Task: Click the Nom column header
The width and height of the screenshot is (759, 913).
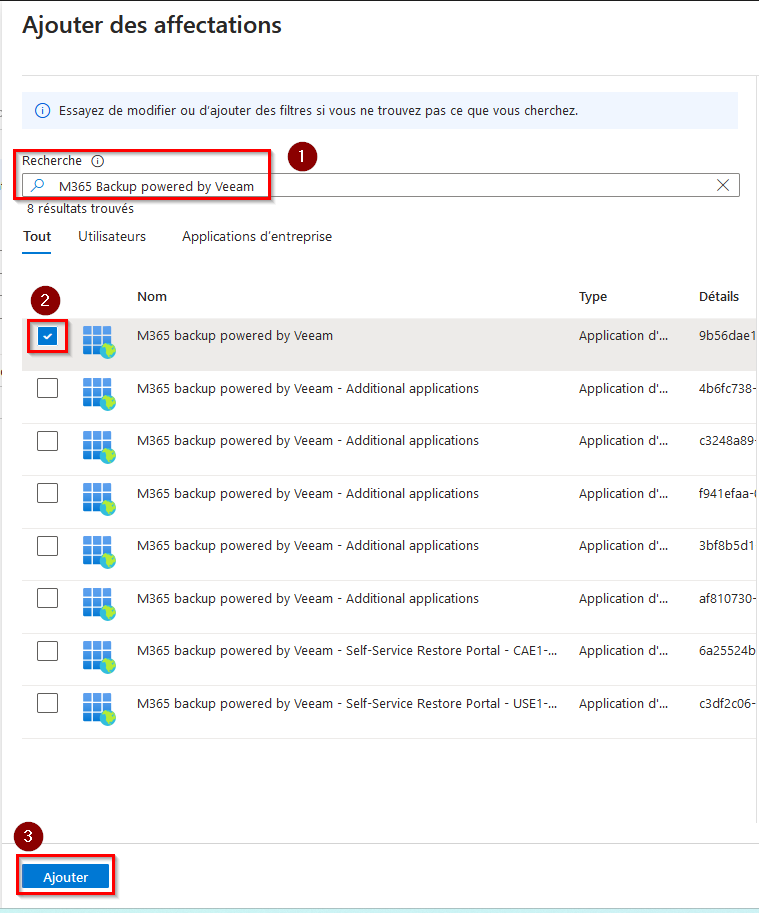Action: click(152, 296)
